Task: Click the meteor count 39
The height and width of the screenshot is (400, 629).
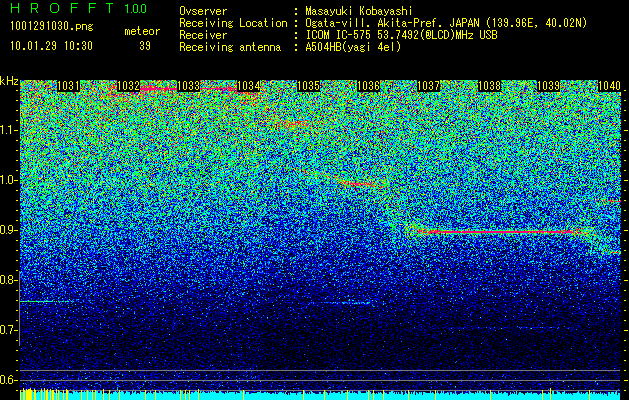Action: click(x=145, y=46)
